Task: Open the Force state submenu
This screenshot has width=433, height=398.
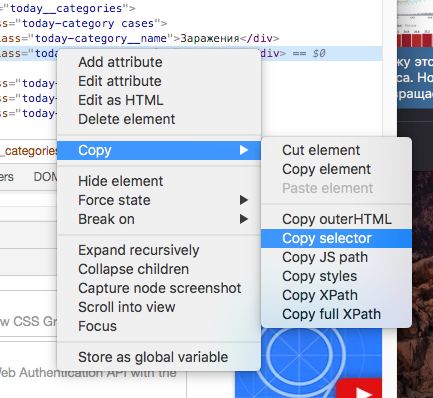Action: pos(159,200)
